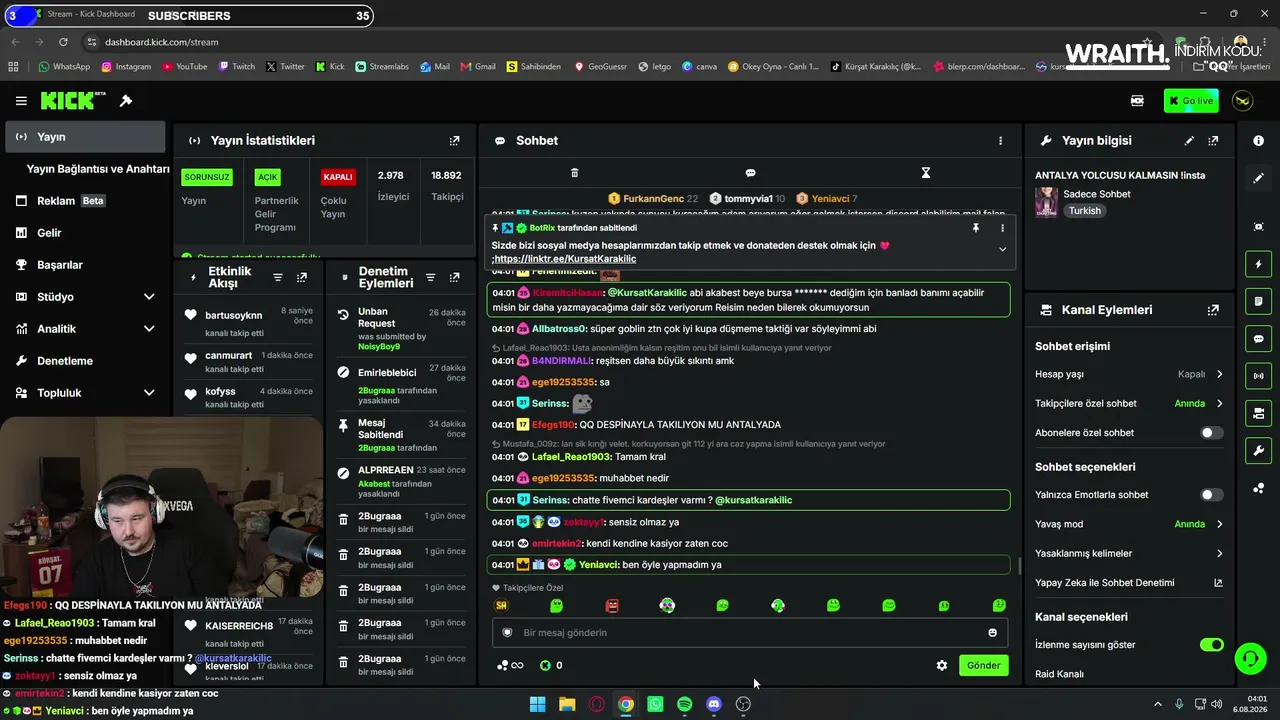
Task: Click the Windows Start button
Action: (537, 704)
